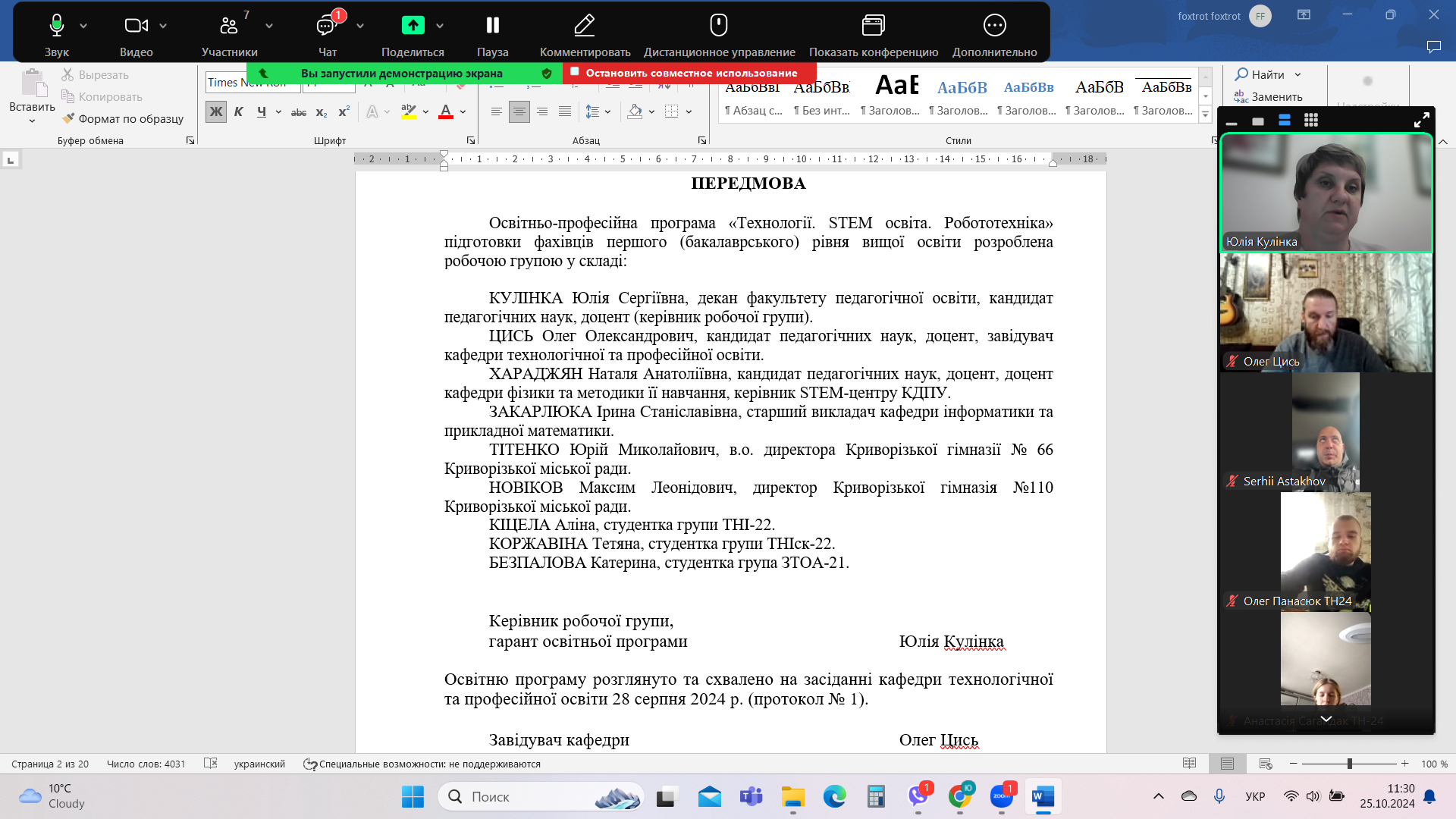Click Найти find button
1456x819 pixels.
point(1268,74)
